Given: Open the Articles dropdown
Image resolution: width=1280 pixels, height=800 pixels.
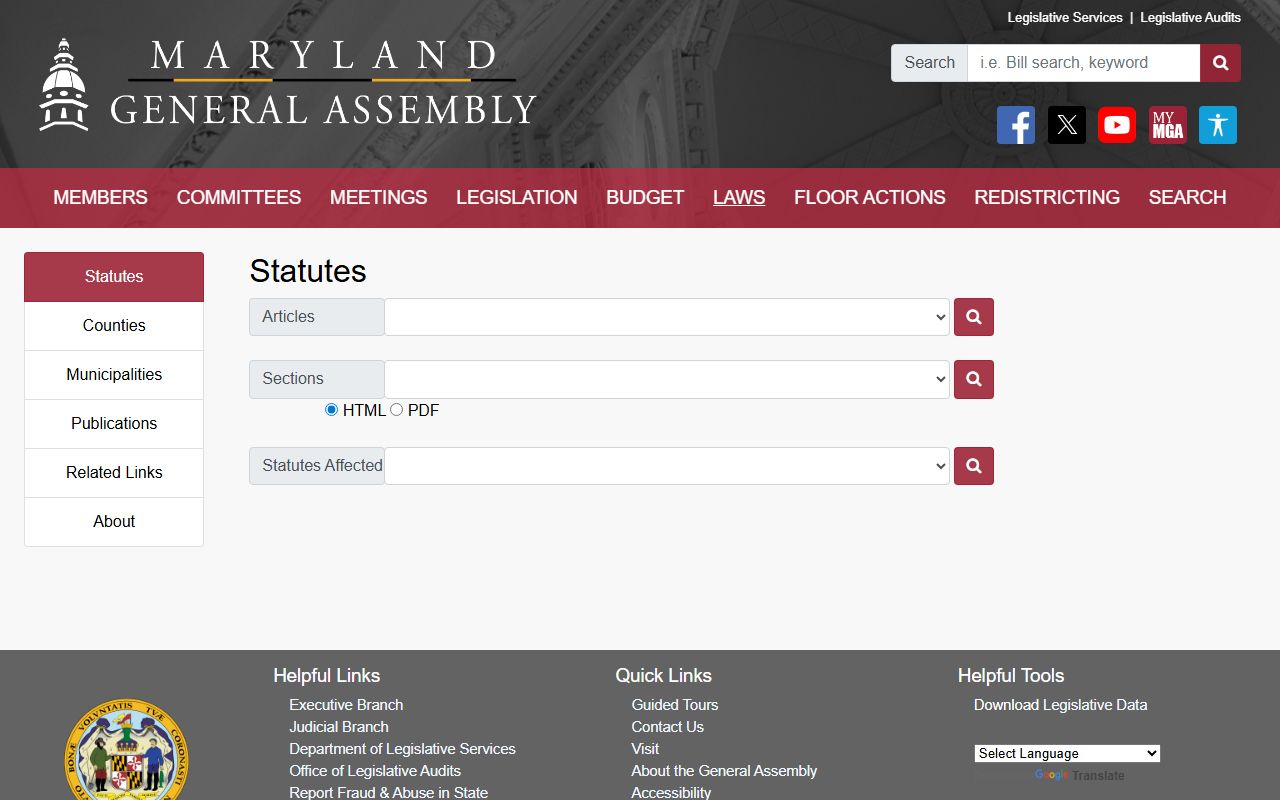Looking at the screenshot, I should coord(667,317).
